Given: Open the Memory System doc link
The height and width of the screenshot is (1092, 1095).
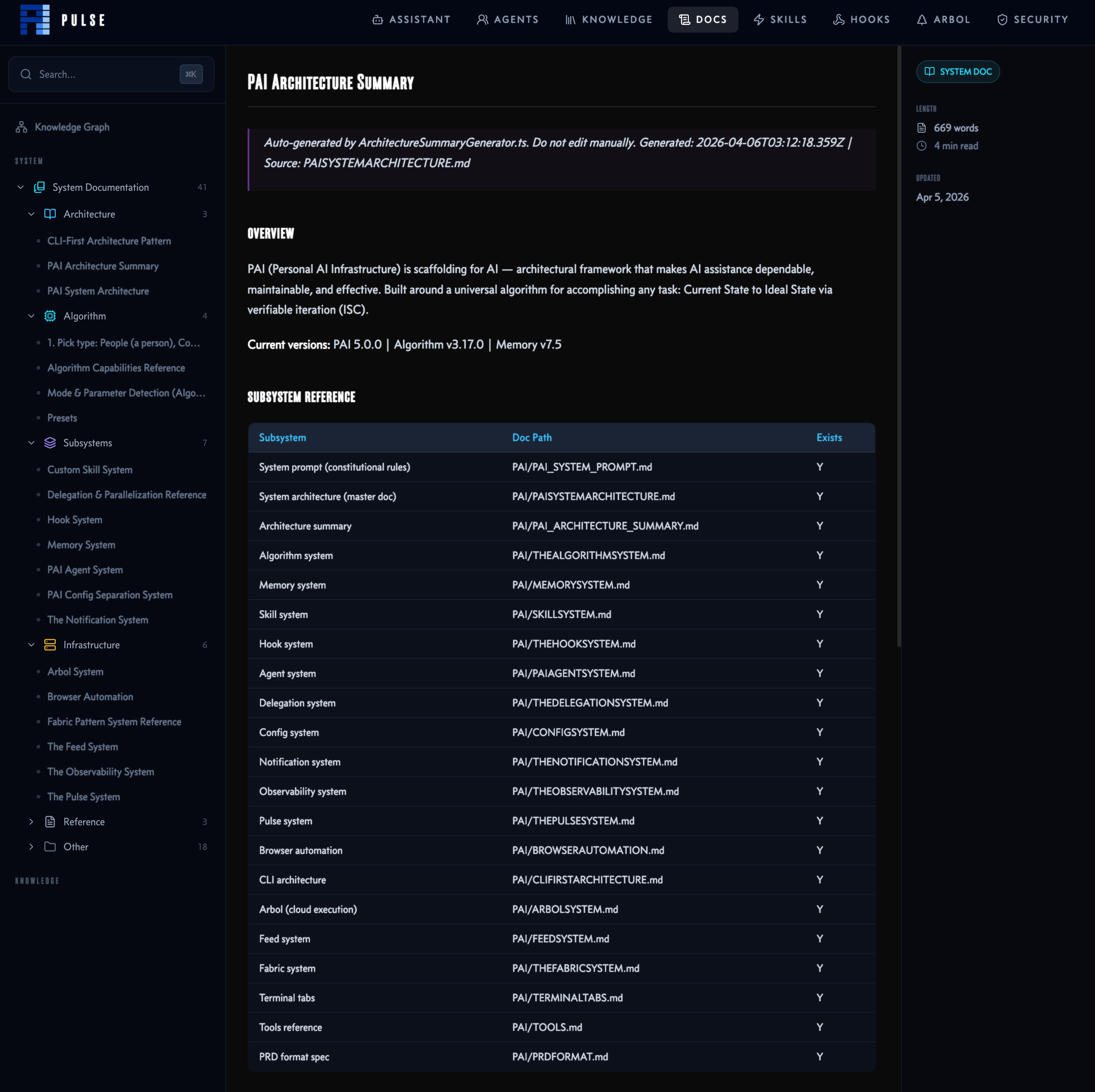Looking at the screenshot, I should [x=81, y=545].
